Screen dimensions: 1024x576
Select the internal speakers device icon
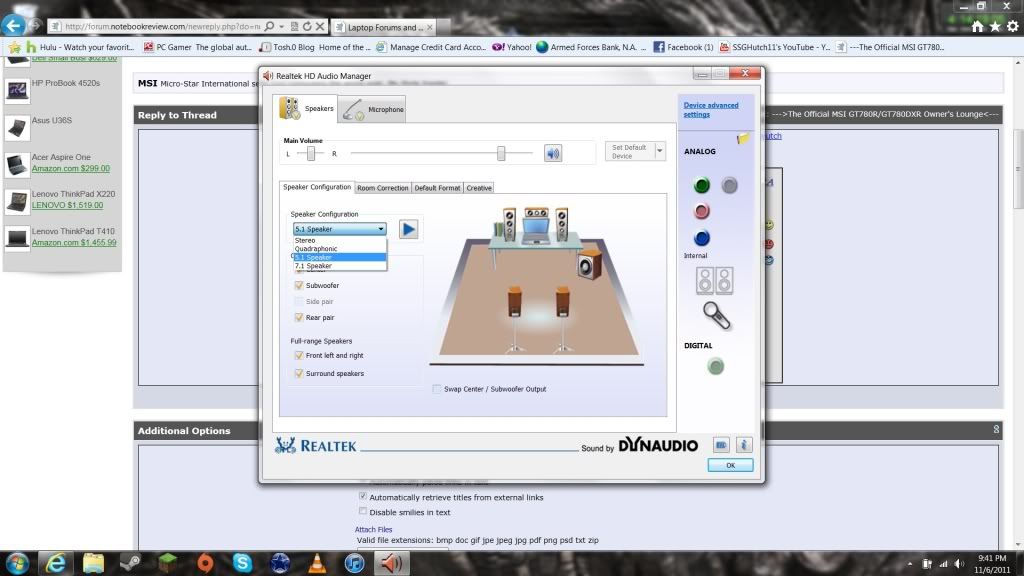(x=714, y=281)
